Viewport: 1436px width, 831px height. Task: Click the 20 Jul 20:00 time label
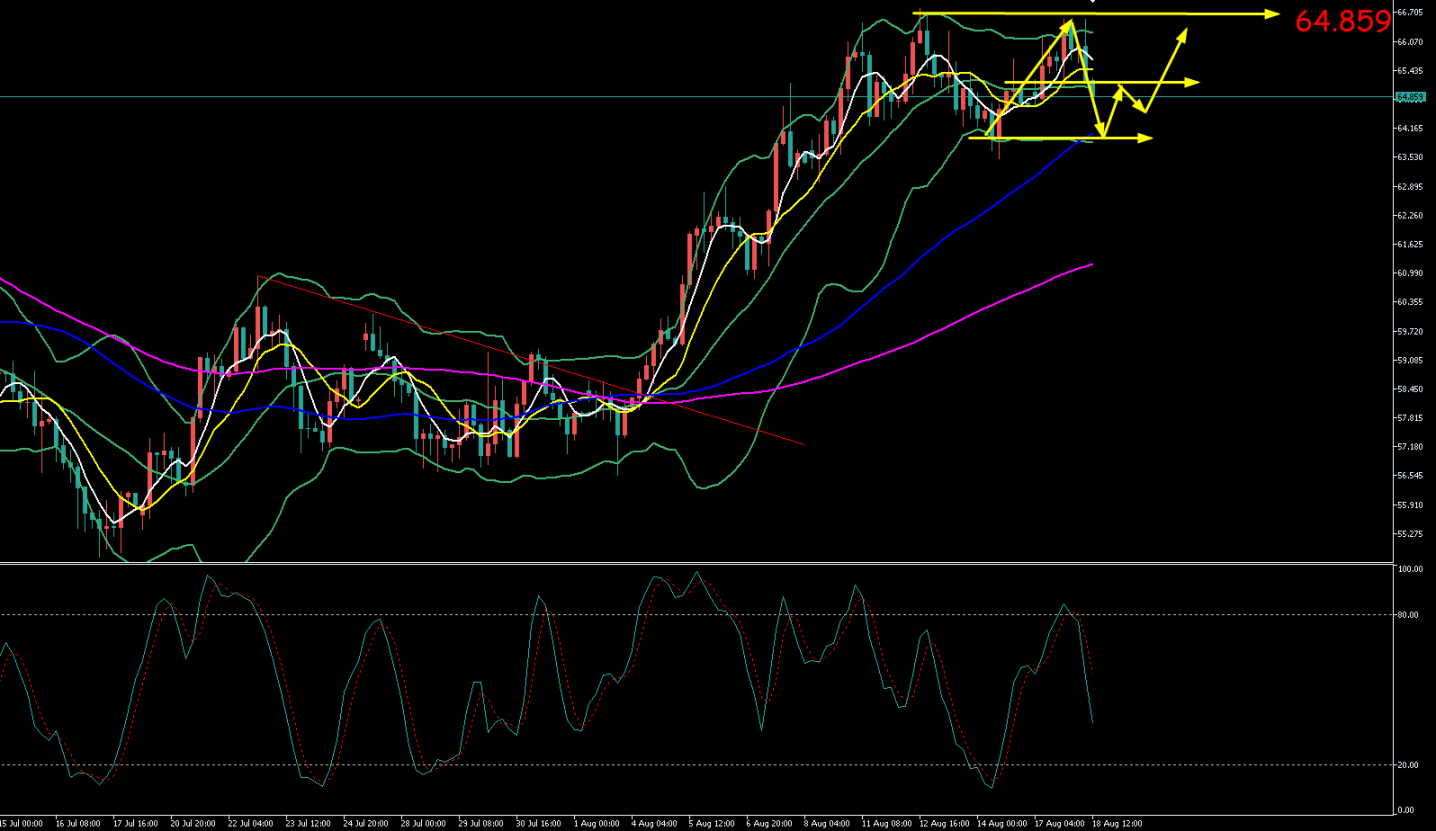[x=192, y=824]
